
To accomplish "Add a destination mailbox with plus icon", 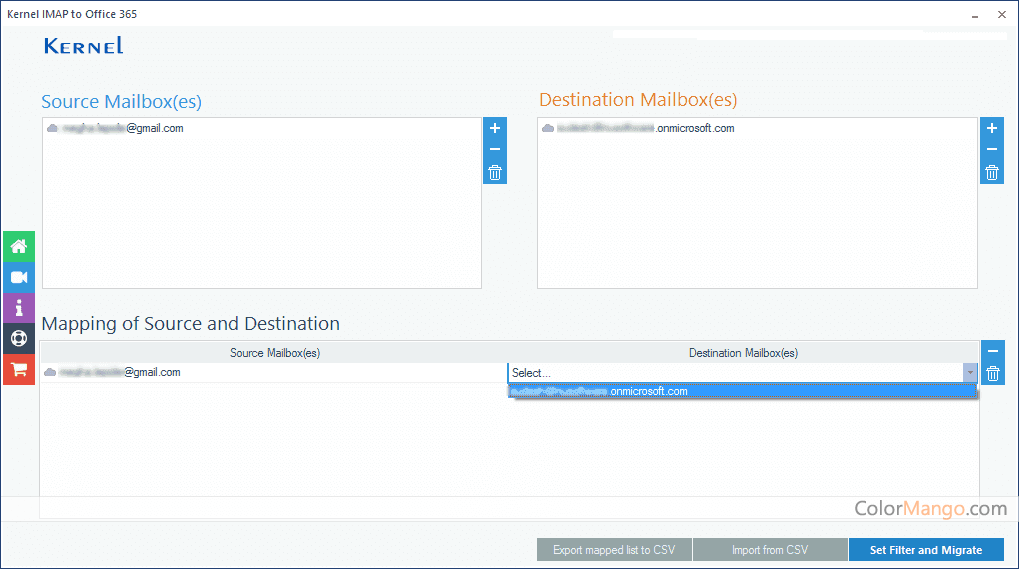I will click(x=991, y=129).
